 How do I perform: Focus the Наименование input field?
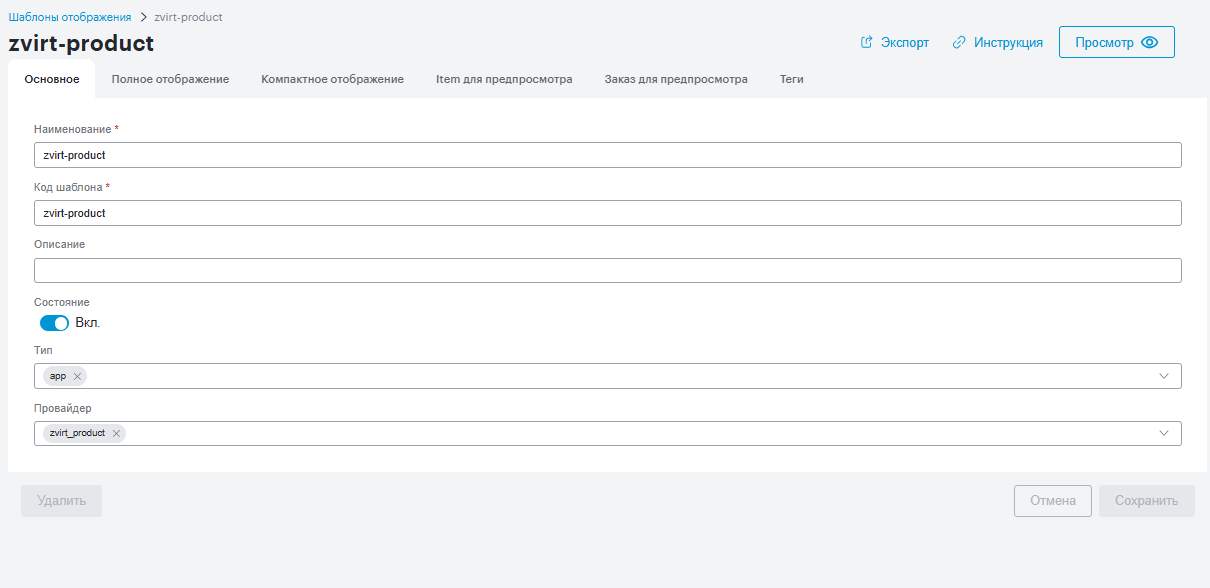608,155
